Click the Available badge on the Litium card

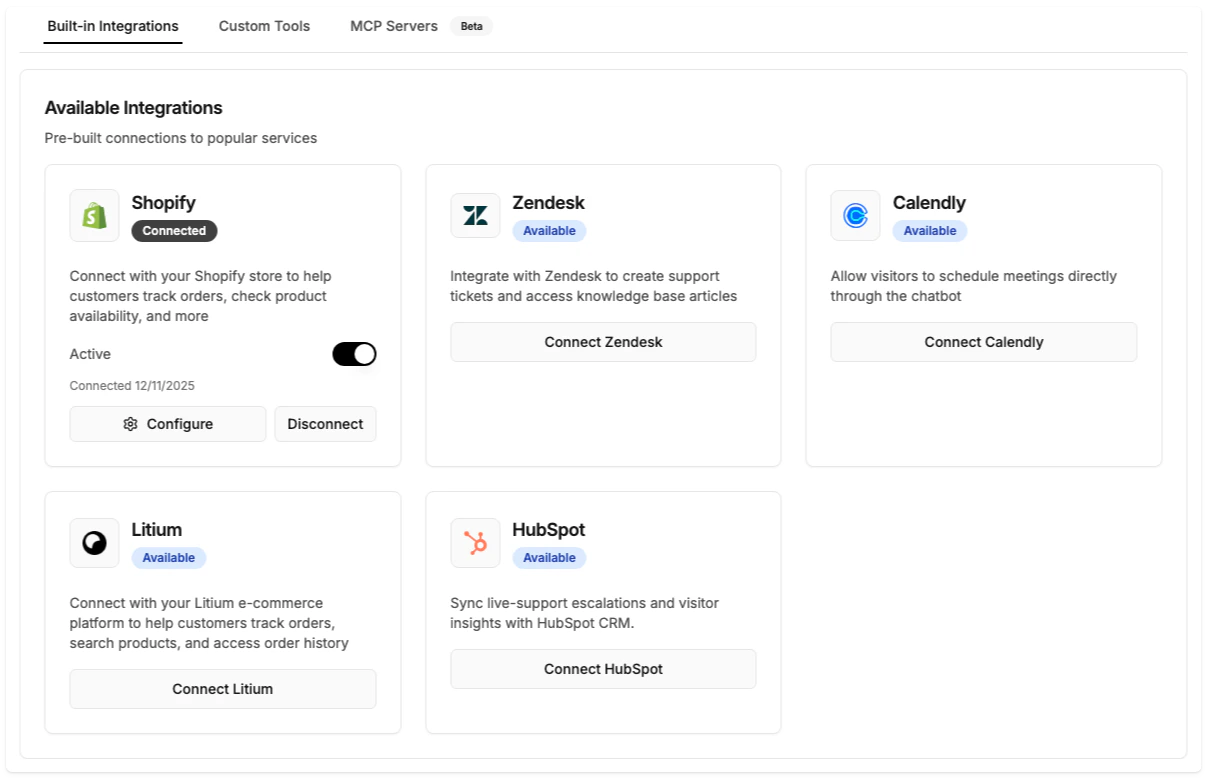point(169,557)
